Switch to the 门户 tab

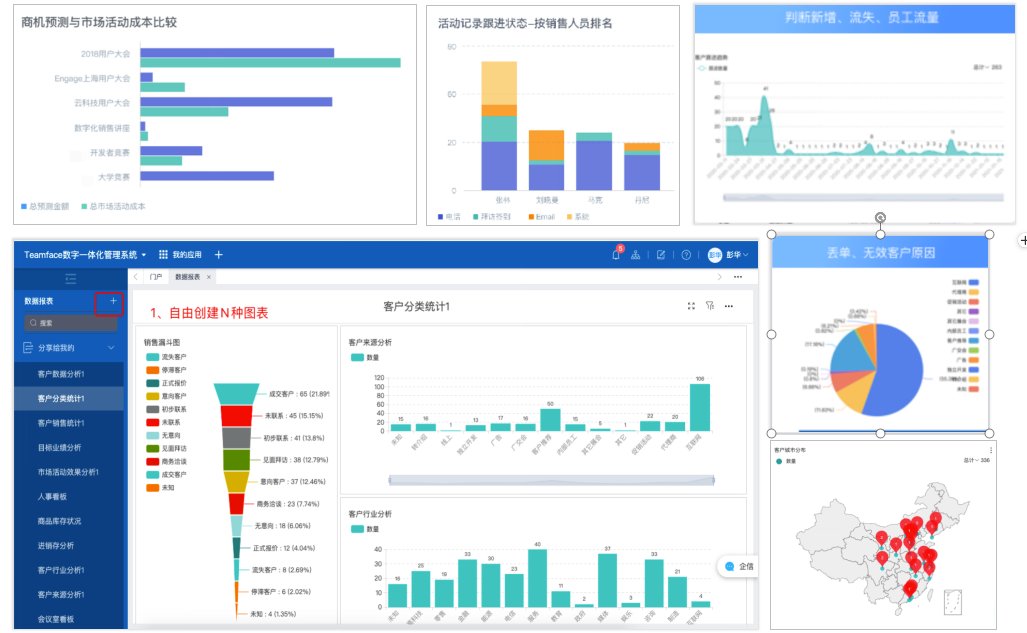click(155, 277)
